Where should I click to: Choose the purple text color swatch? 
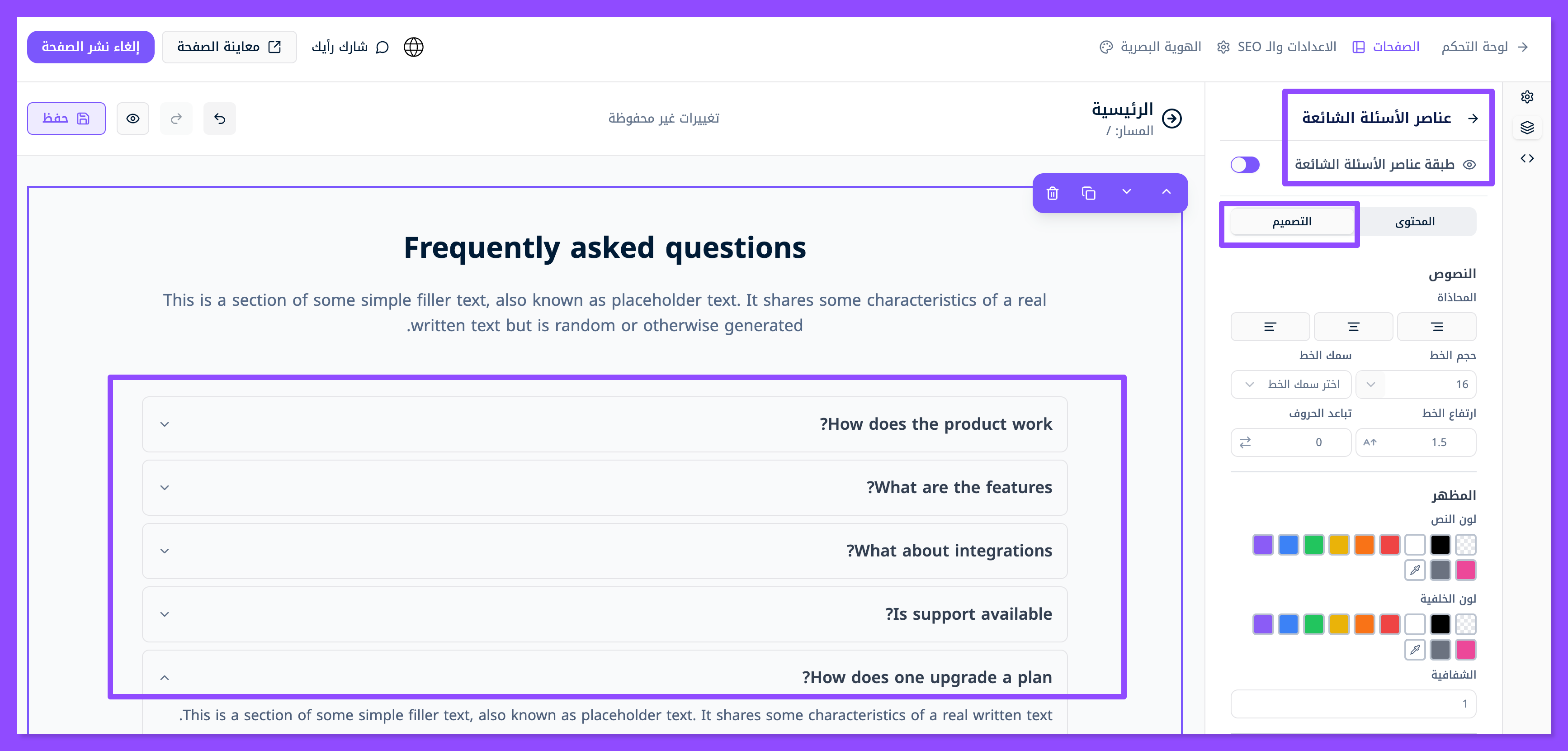click(1262, 545)
